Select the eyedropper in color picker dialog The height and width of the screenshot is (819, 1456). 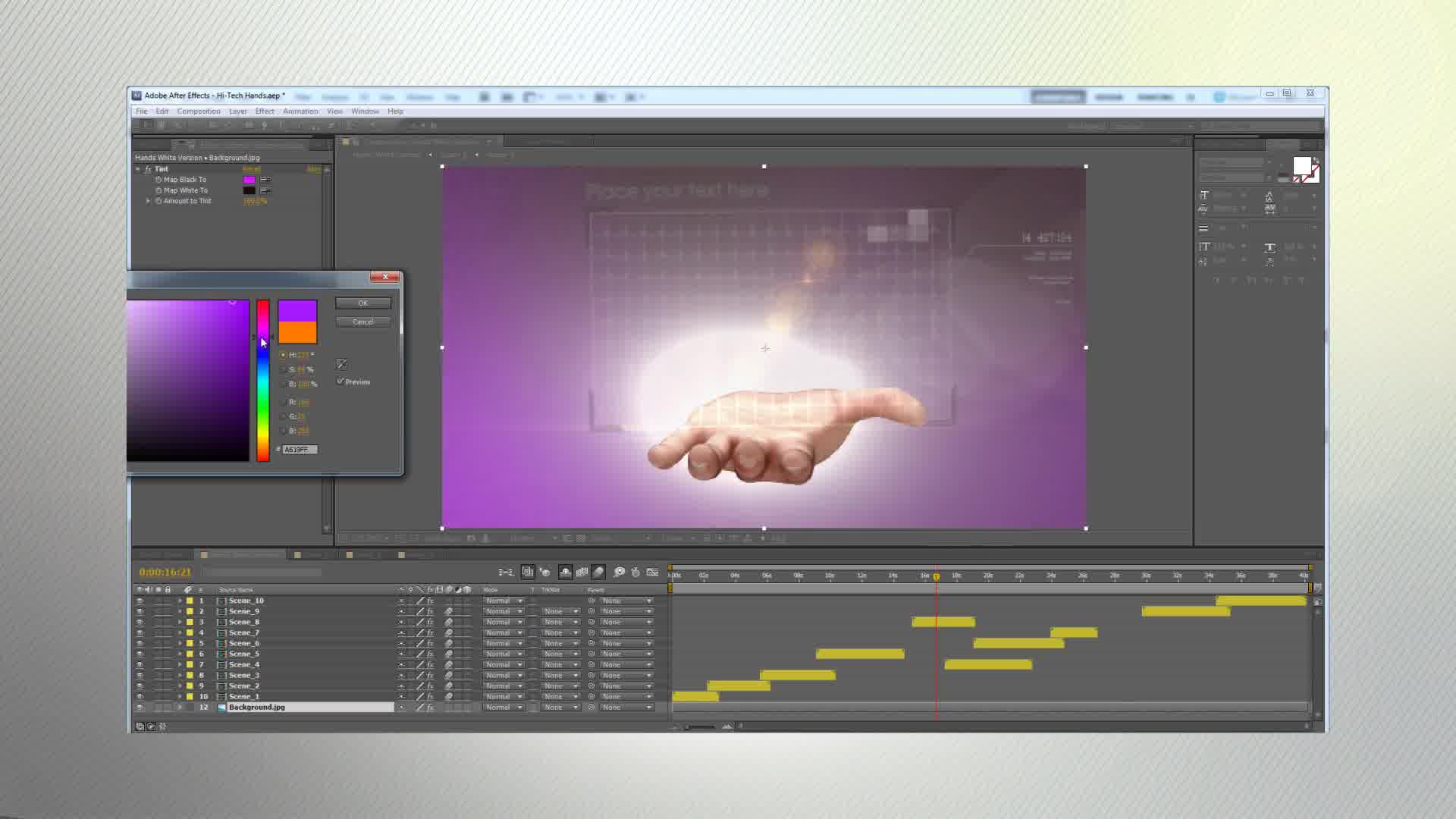[342, 364]
